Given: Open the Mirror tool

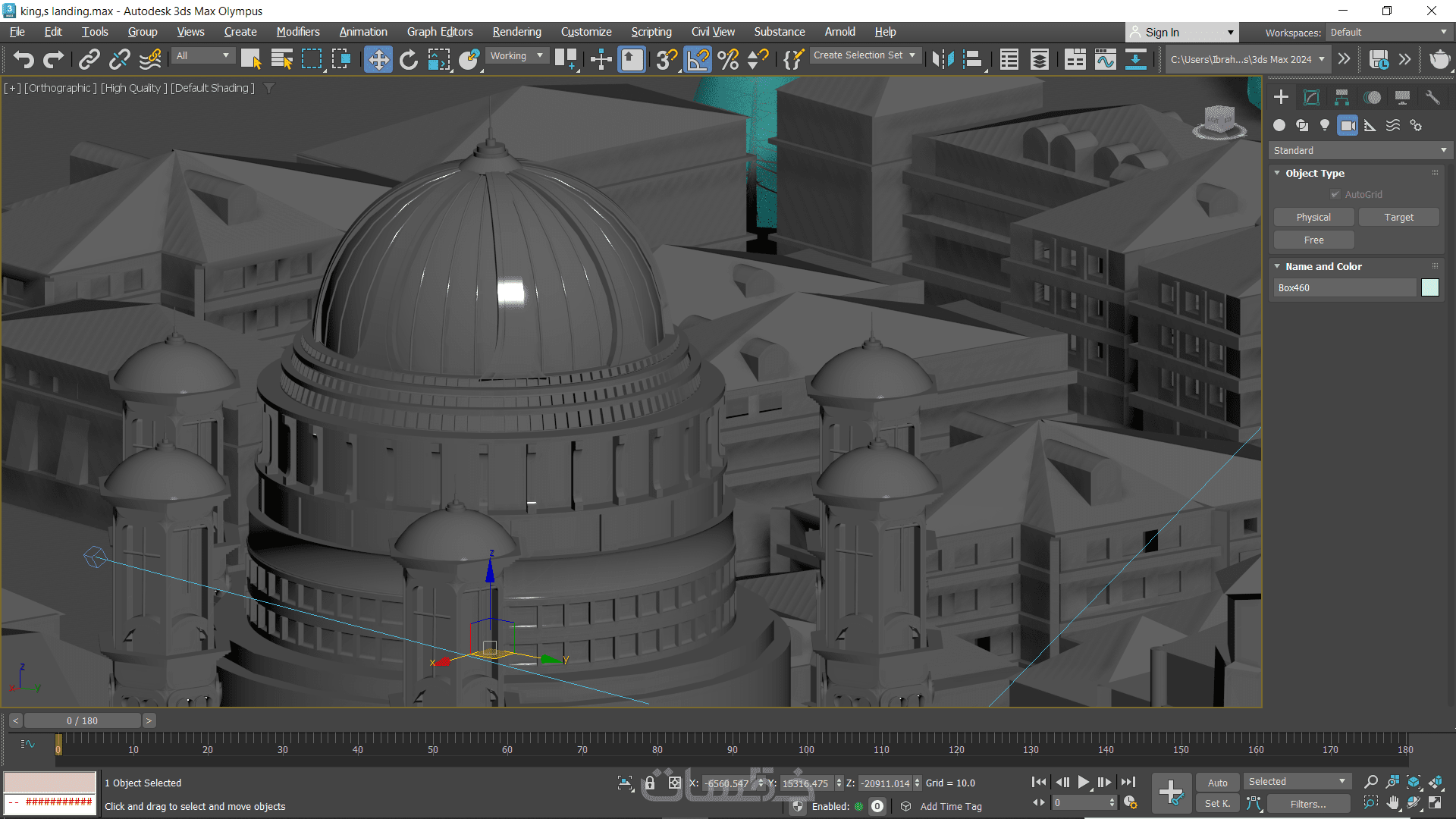Looking at the screenshot, I should [x=943, y=59].
